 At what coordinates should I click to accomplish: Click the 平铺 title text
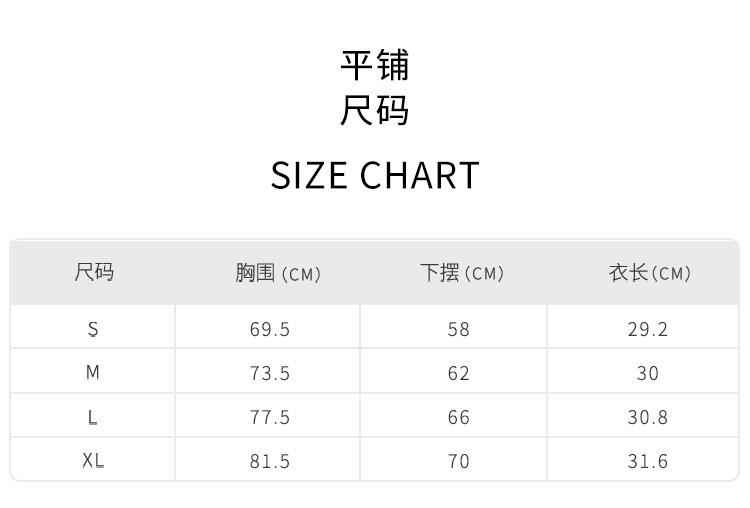(375, 65)
